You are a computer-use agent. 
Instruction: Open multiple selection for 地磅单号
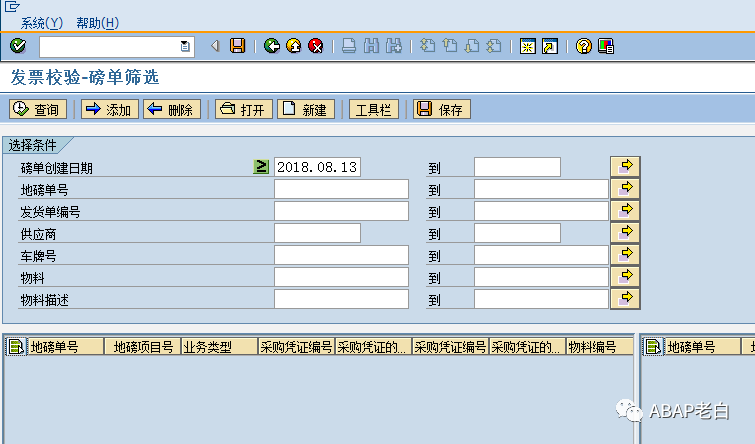coord(625,188)
